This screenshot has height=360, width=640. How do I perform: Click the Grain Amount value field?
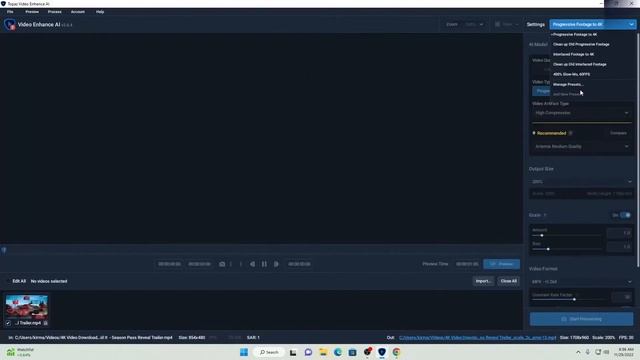pos(619,233)
